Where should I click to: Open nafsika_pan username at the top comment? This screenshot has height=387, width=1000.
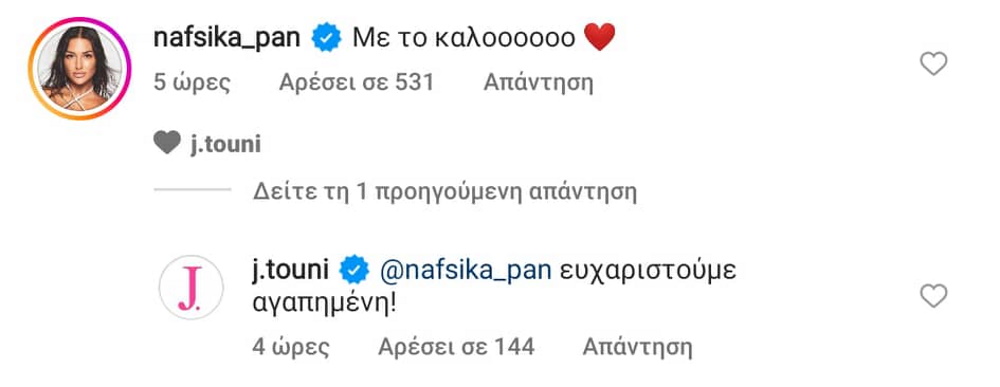pos(227,38)
